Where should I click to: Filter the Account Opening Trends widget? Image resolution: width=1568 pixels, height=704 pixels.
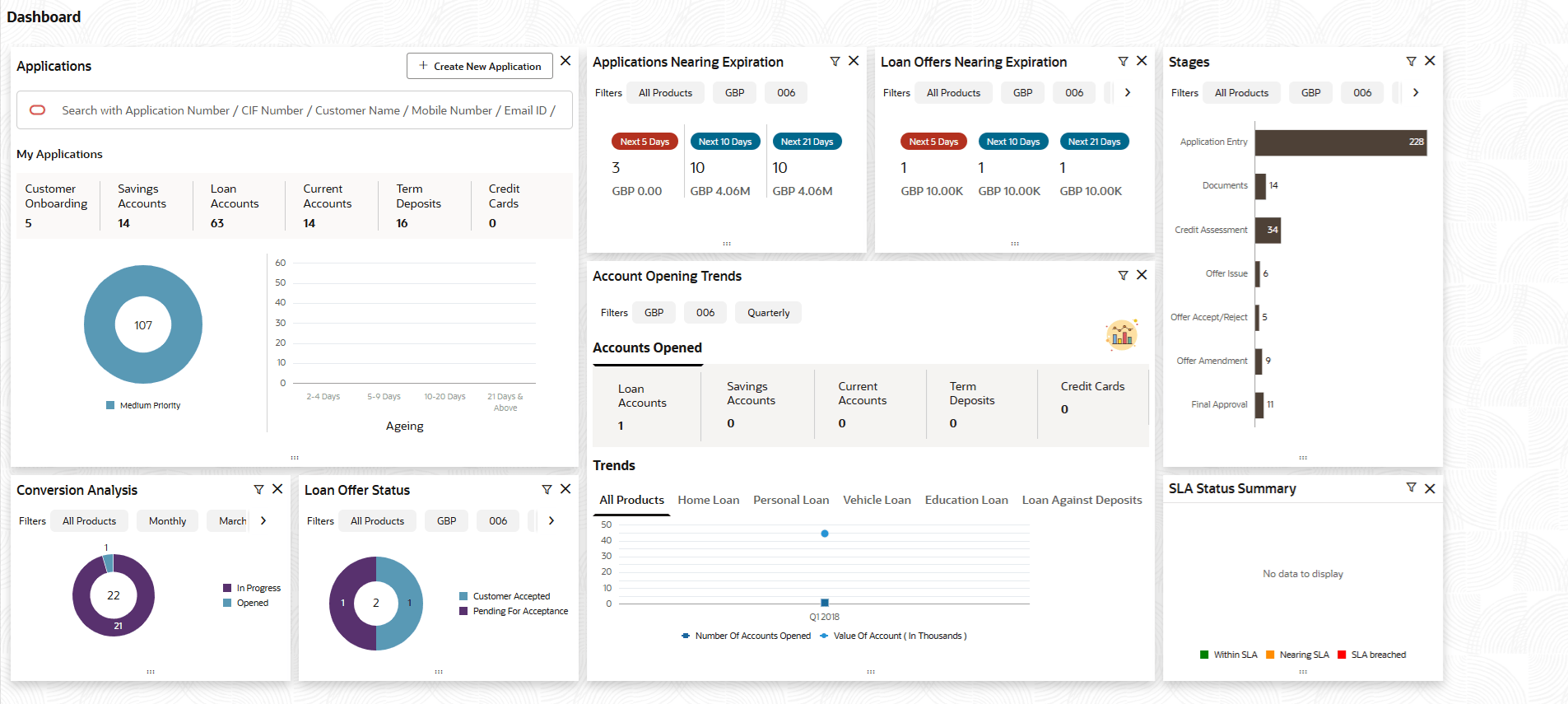click(x=1123, y=276)
